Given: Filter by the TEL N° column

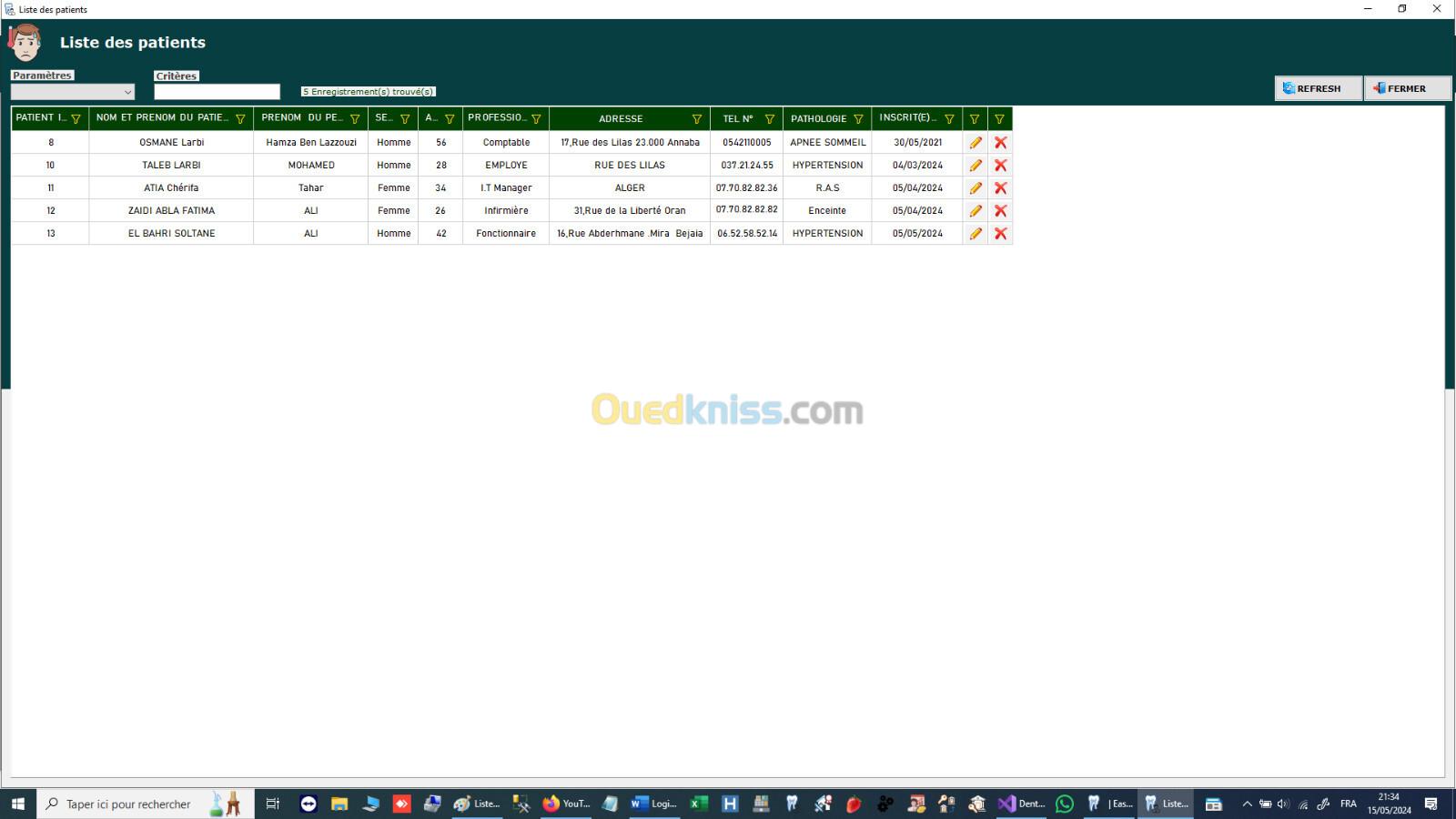Looking at the screenshot, I should pyautogui.click(x=770, y=119).
